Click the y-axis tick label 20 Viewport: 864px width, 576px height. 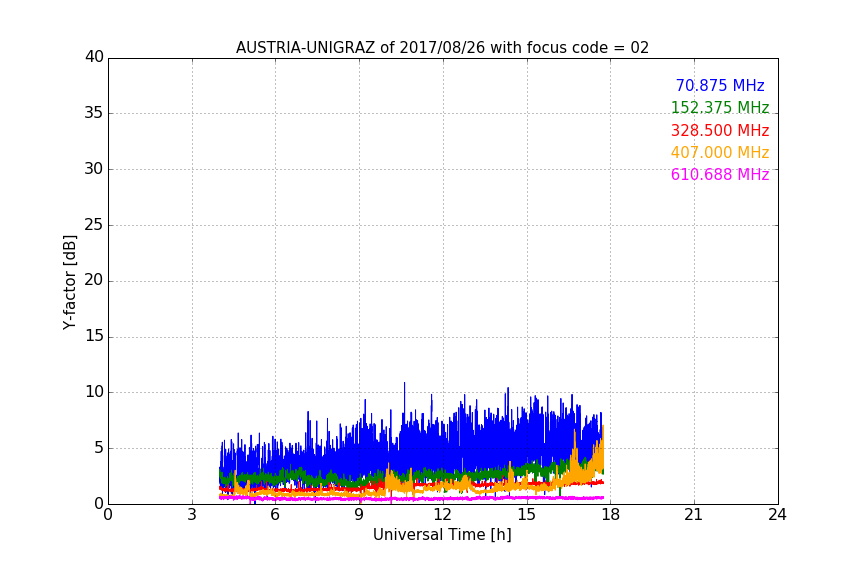point(94,280)
